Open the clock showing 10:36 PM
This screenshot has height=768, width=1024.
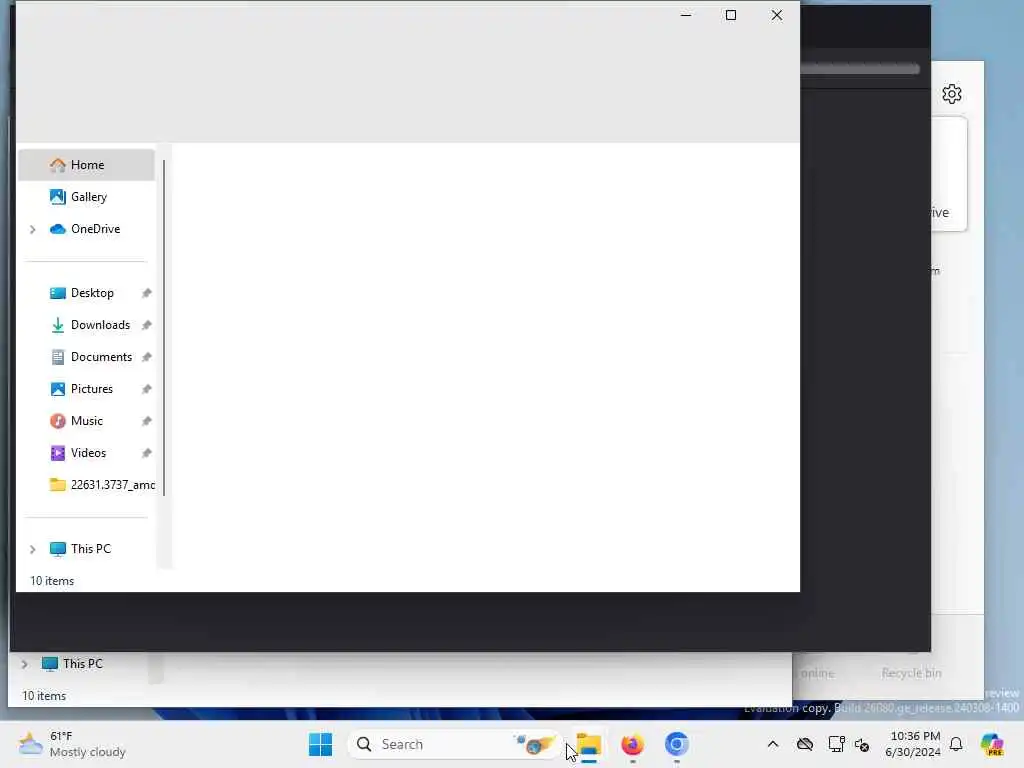[913, 744]
